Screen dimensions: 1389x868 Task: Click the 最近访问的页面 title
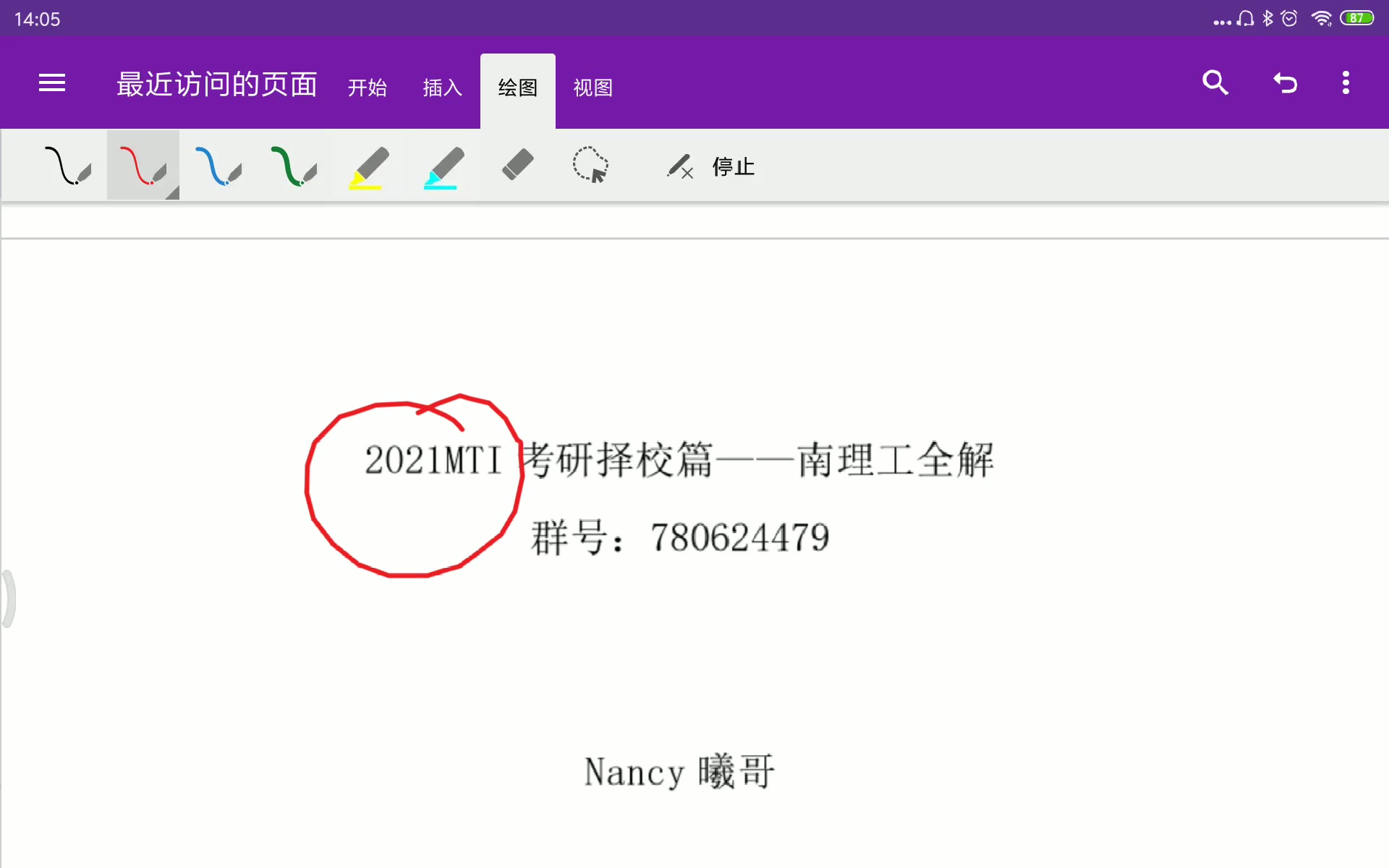[217, 84]
